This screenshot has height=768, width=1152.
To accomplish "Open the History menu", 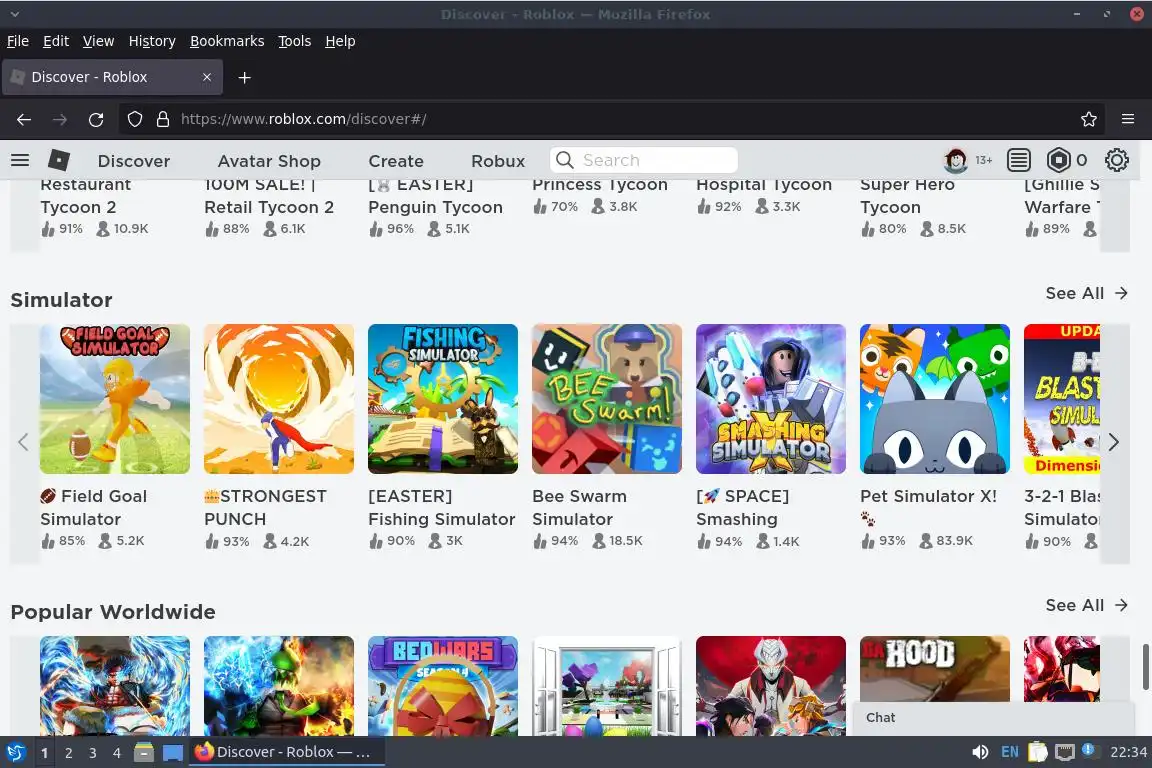I will [x=152, y=41].
